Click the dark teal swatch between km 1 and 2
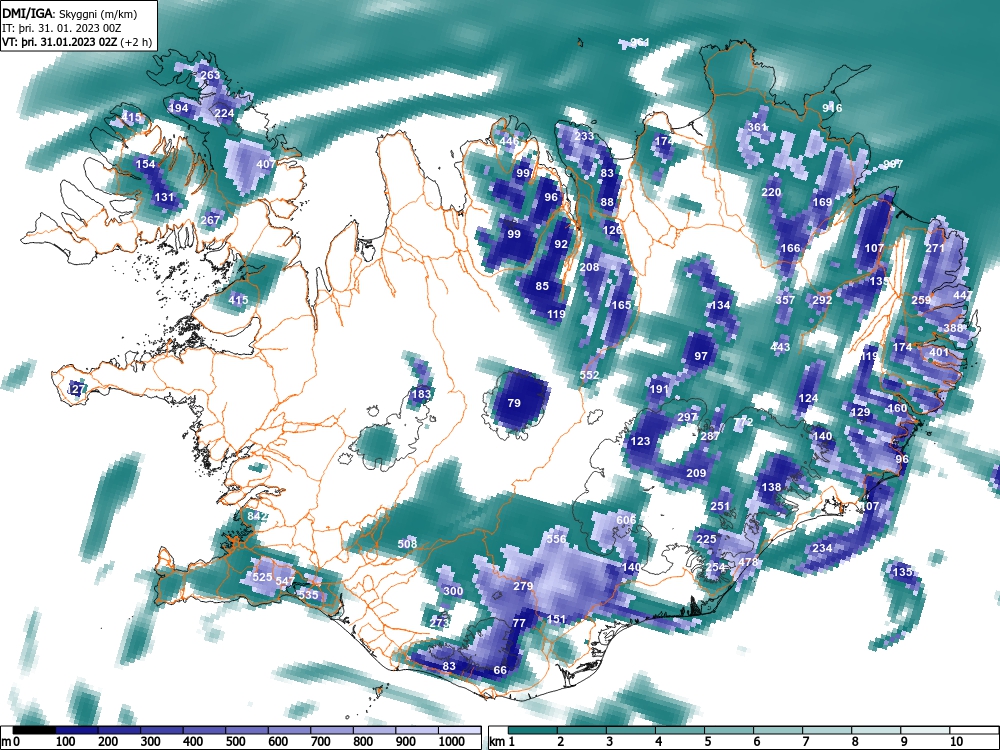The height and width of the screenshot is (750, 1000). click(533, 730)
